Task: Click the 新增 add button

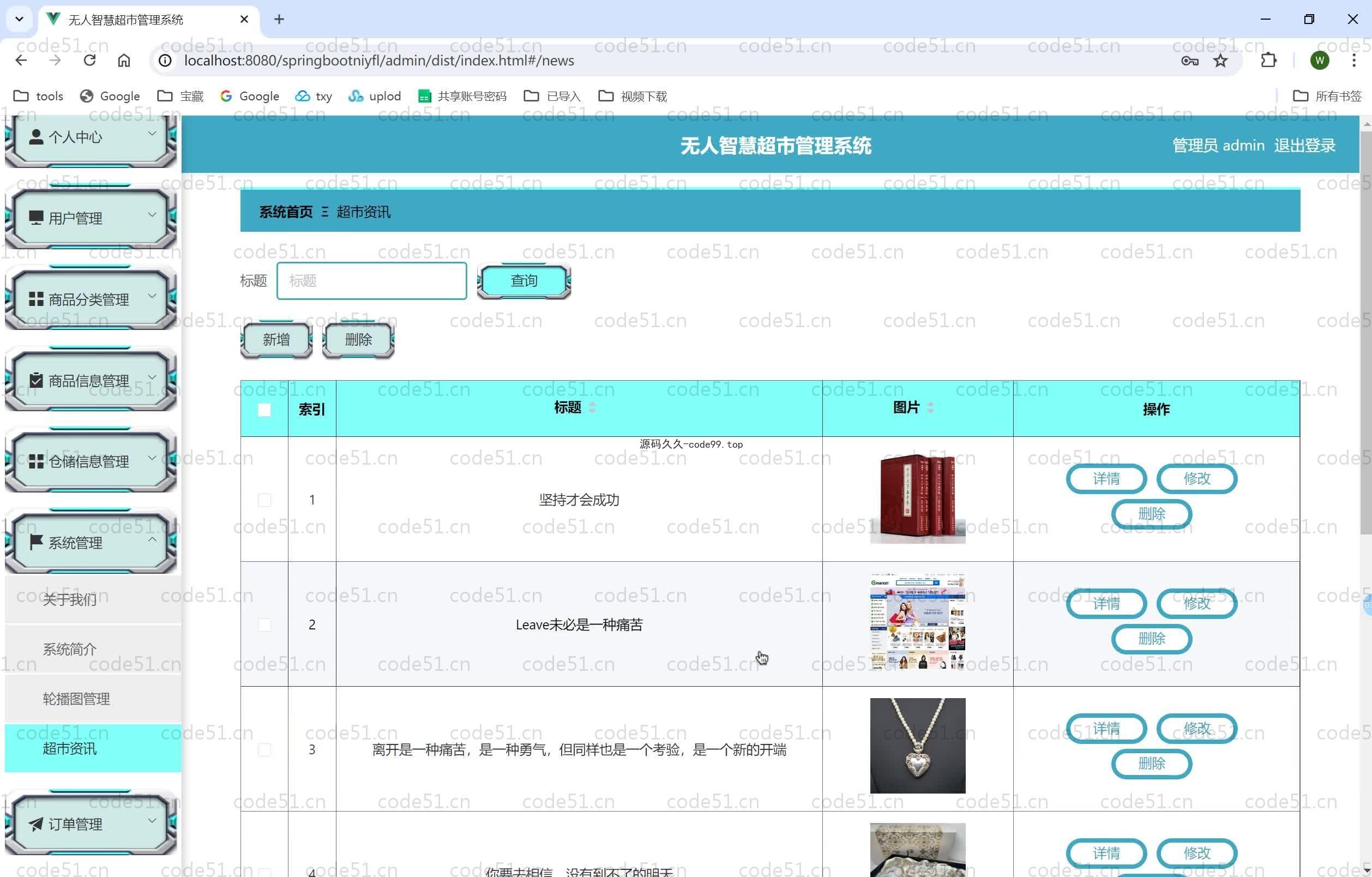Action: click(x=276, y=340)
